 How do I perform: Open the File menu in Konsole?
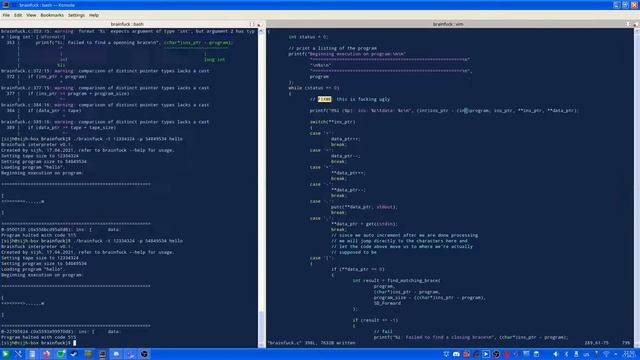6,15
